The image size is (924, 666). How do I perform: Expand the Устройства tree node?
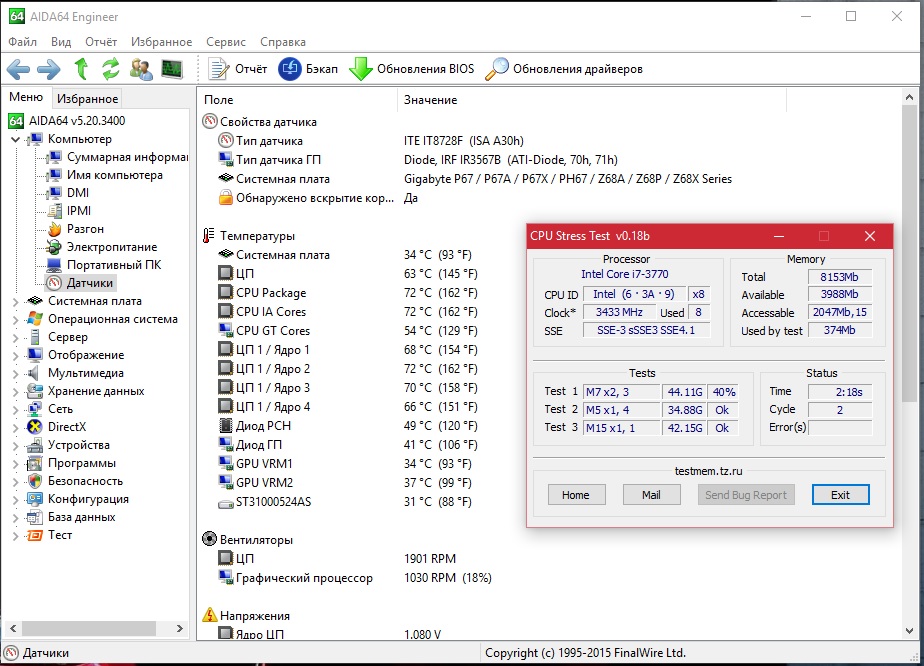tap(15, 446)
